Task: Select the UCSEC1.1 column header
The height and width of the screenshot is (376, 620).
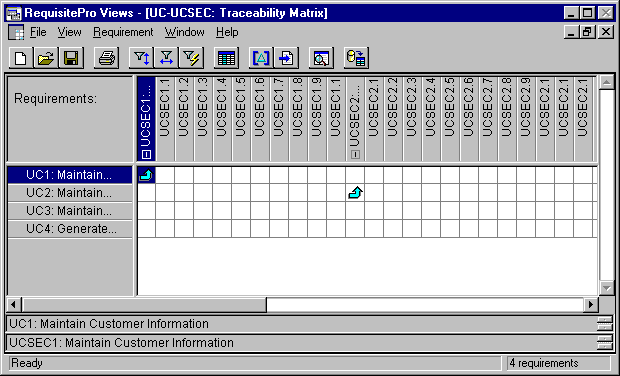Action: [165, 119]
